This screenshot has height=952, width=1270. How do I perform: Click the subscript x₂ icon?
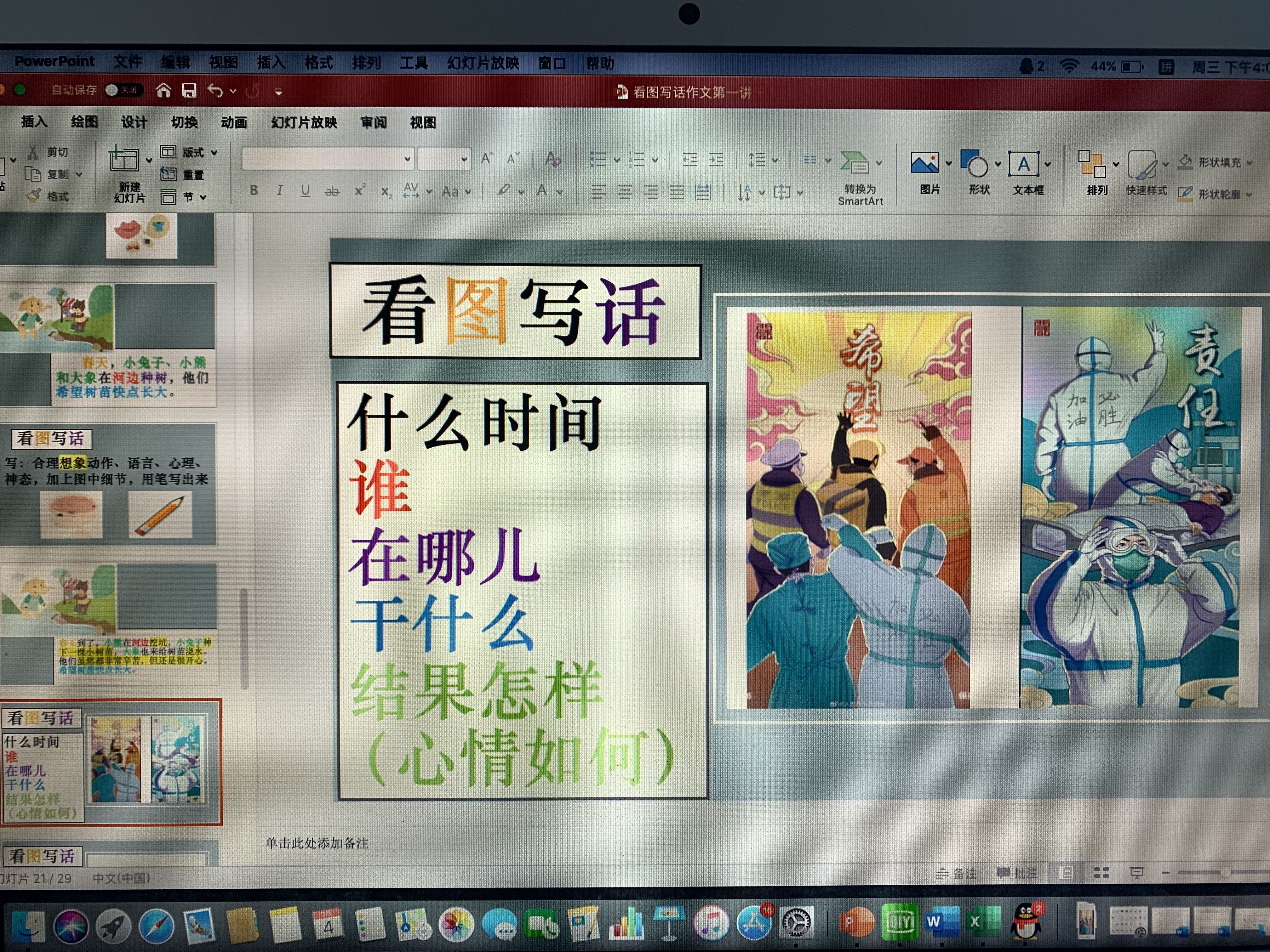[386, 192]
